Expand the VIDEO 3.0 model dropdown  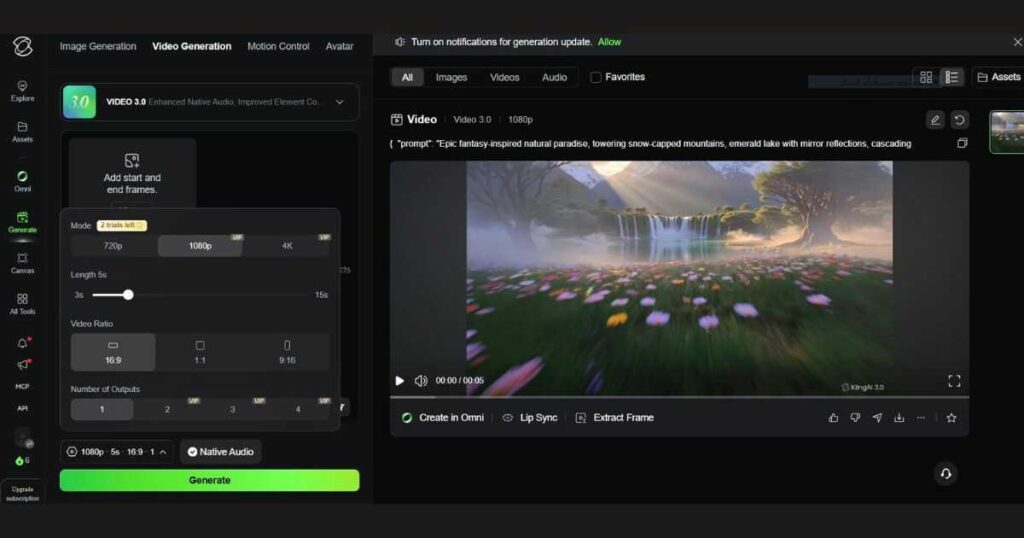(340, 102)
